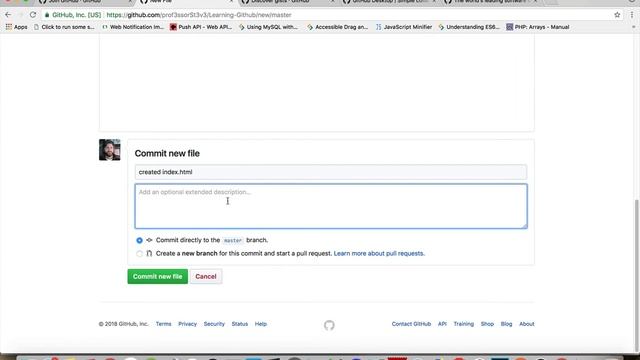
Task: Select 'Commit directly to the master branch' radio
Action: click(140, 240)
